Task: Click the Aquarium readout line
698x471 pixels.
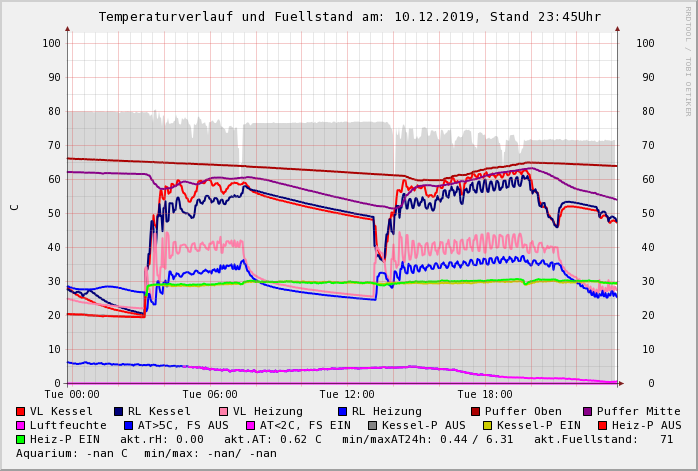Action: (x=147, y=453)
